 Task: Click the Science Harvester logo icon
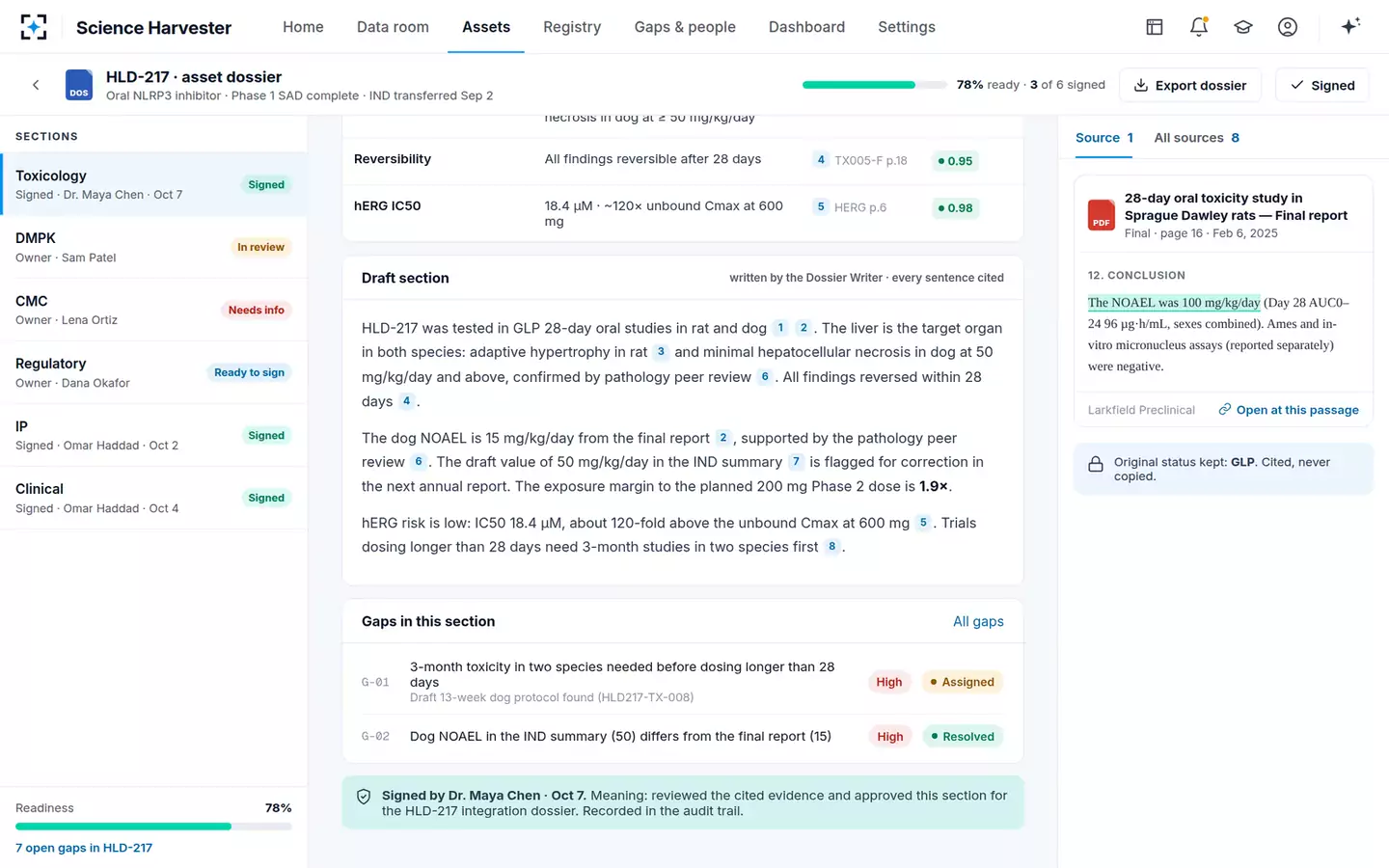[34, 27]
